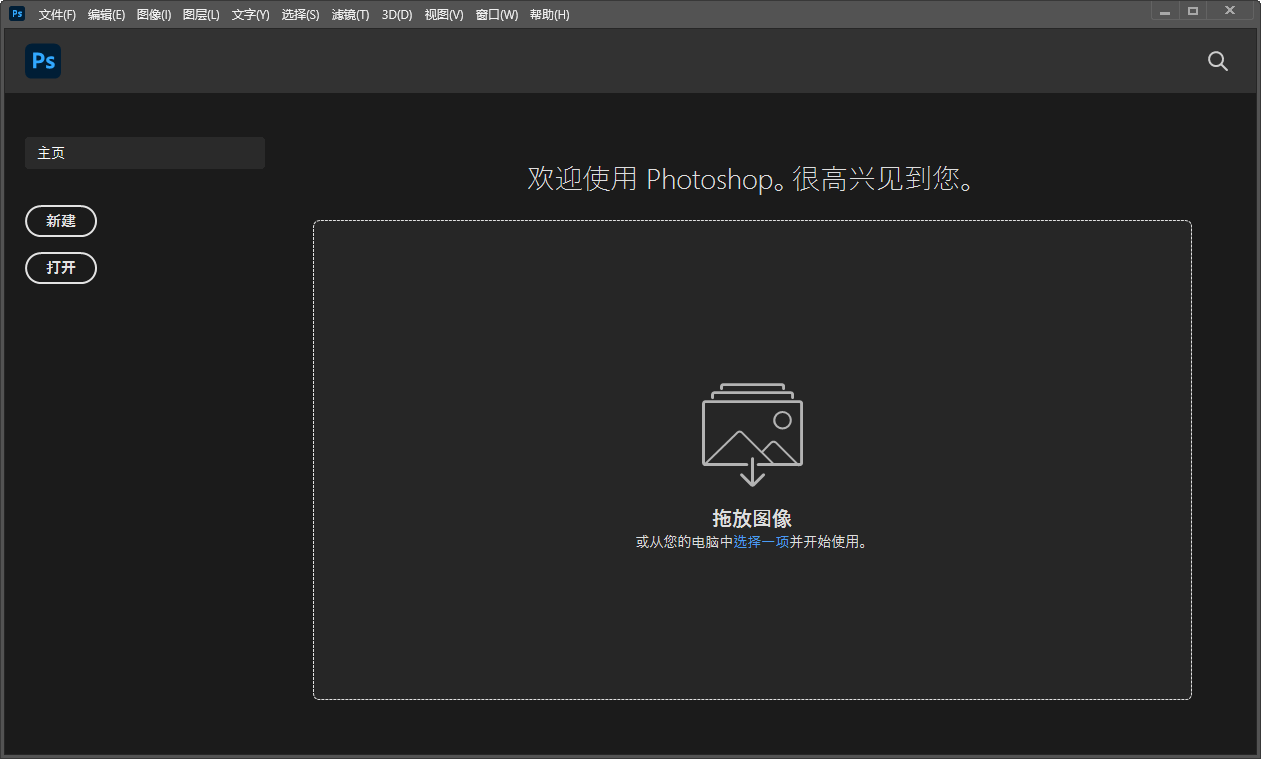Screen dimensions: 1262x760
Task: Open the 3D(D) menu
Action: point(395,14)
